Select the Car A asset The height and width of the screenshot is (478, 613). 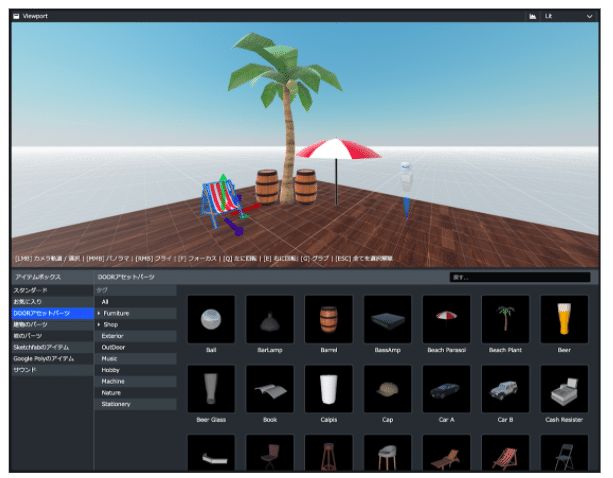pos(446,389)
